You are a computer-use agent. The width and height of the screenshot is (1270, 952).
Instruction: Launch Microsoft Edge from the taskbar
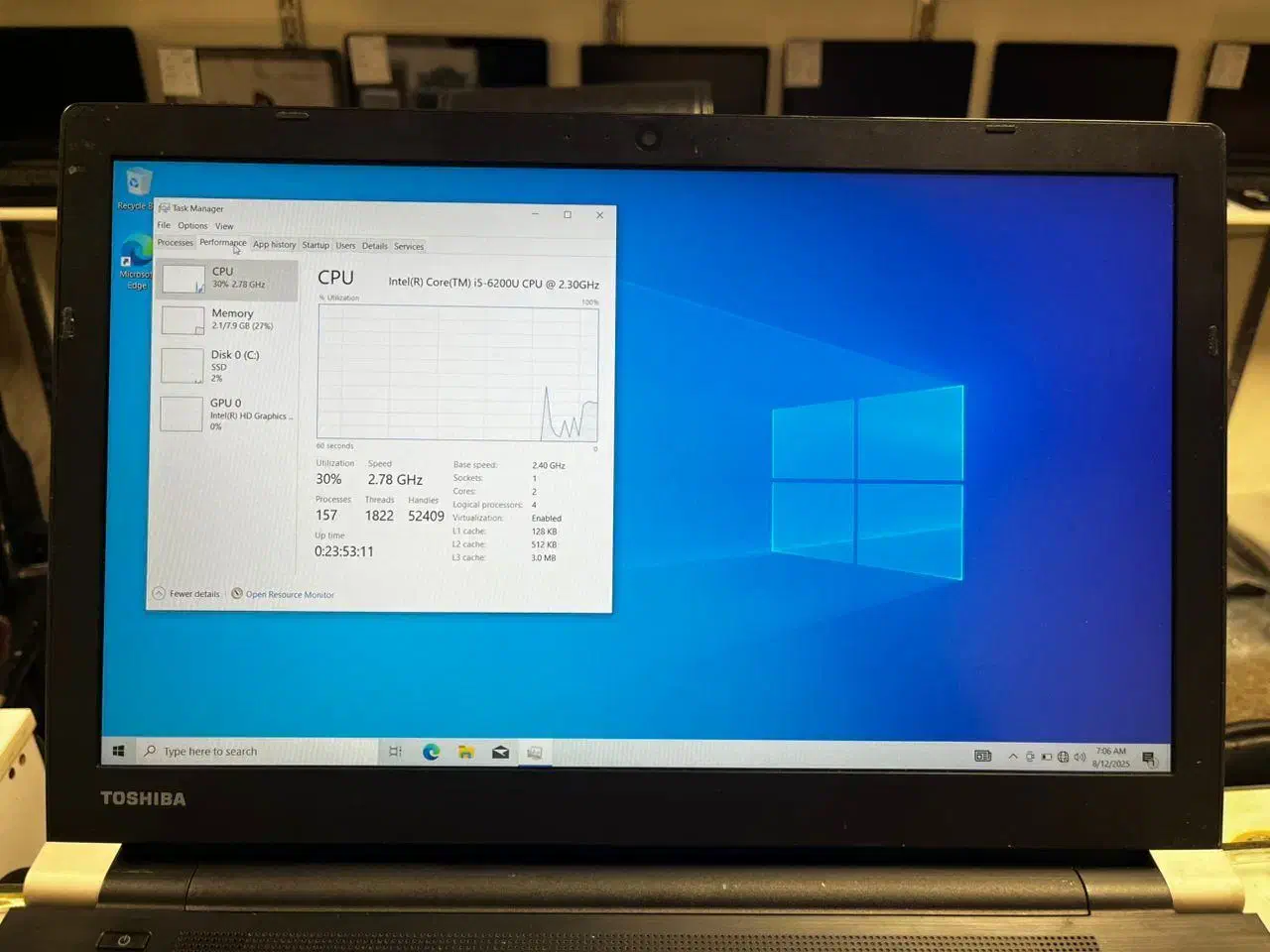tap(431, 752)
